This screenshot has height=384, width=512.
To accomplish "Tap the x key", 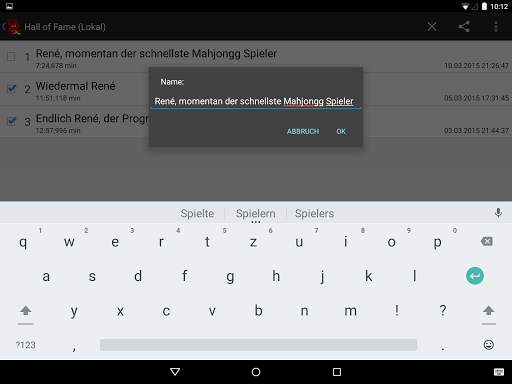I will 120,311.
